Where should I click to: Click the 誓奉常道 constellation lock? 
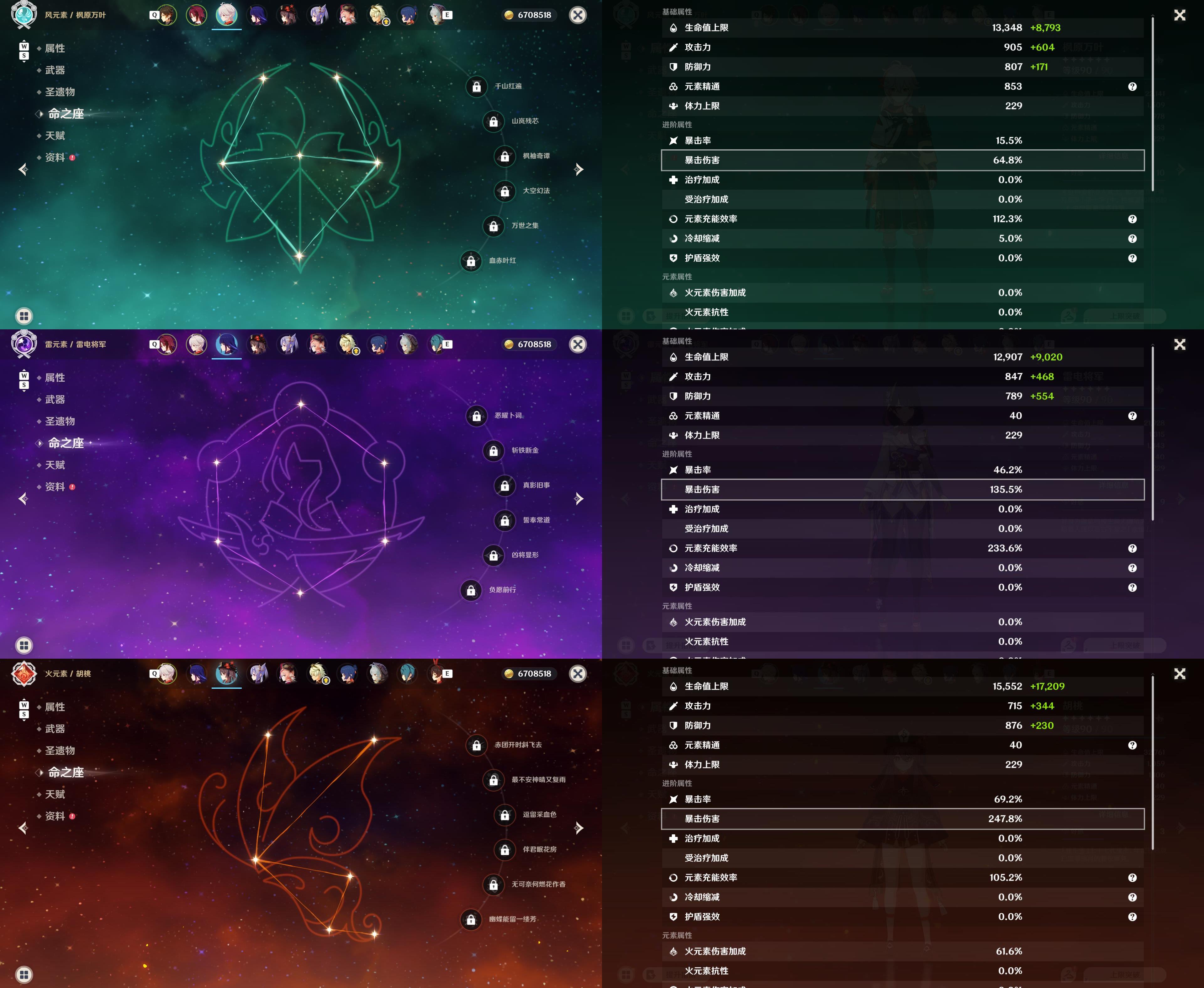[505, 521]
